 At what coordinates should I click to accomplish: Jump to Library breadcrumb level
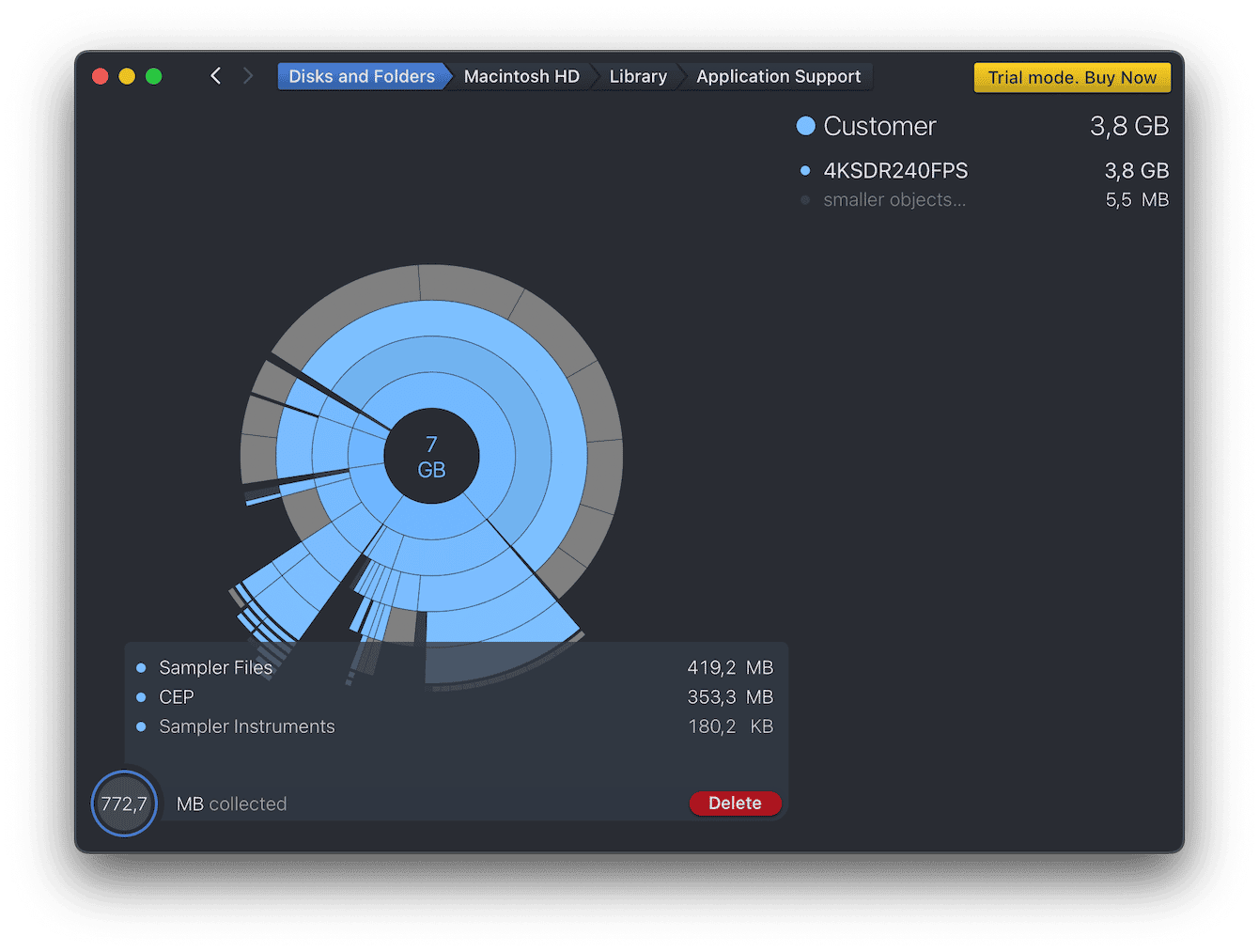point(638,76)
